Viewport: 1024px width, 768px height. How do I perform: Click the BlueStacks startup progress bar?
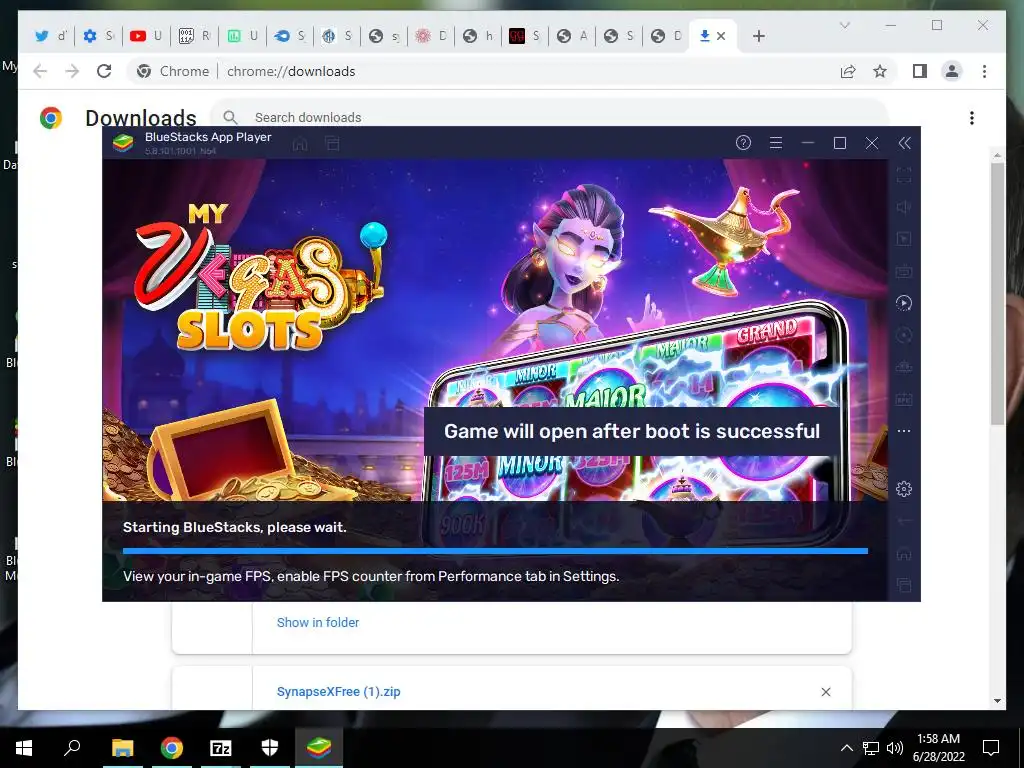pos(495,551)
